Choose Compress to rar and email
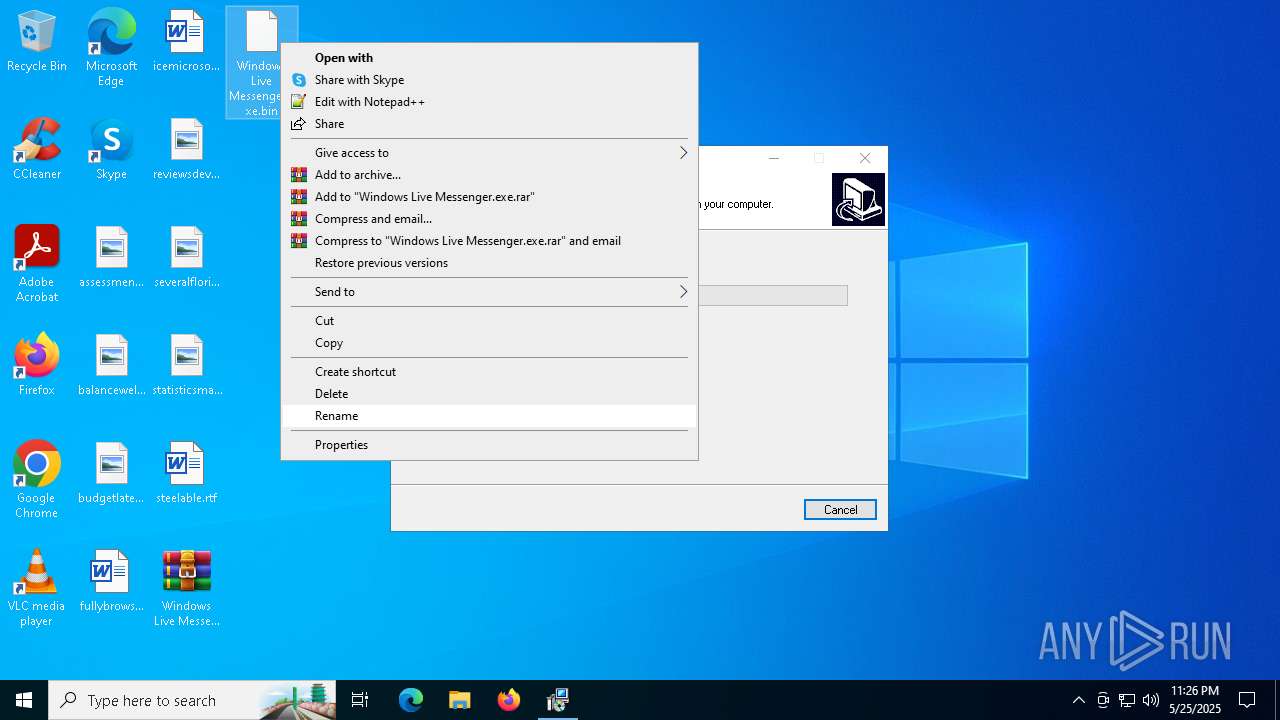Image resolution: width=1280 pixels, height=720 pixels. (489, 241)
